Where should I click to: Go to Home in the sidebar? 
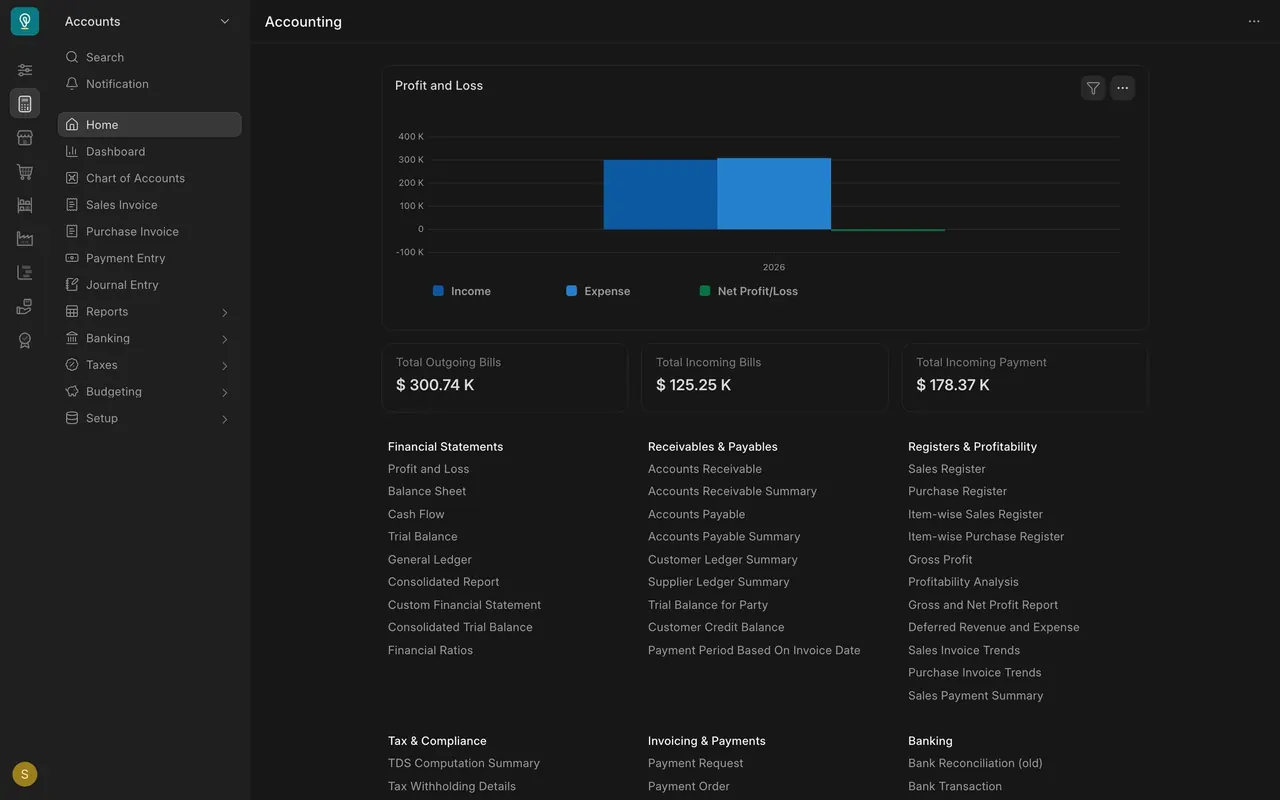pos(150,125)
